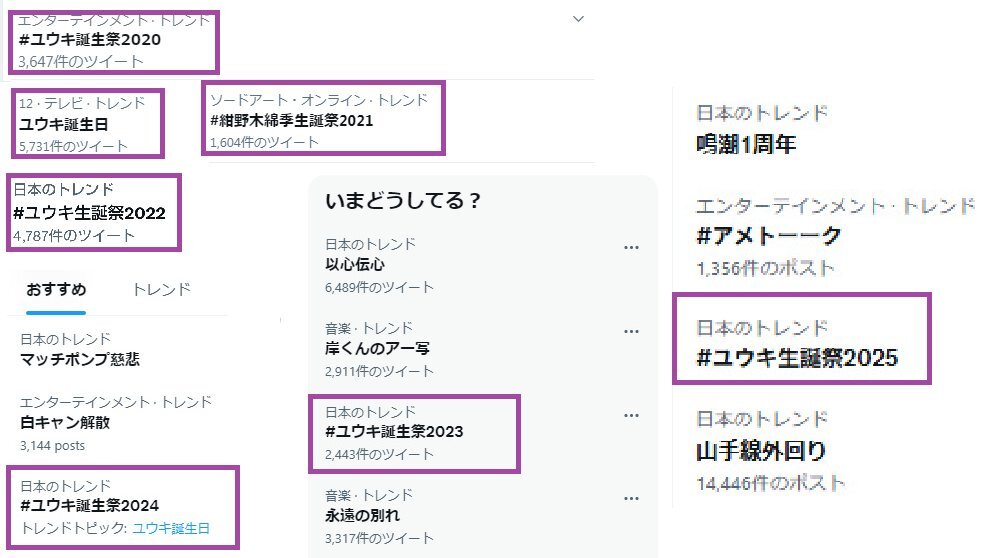The width and height of the screenshot is (988, 558).
Task: Open the 山手線外回り trend
Action: 761,451
